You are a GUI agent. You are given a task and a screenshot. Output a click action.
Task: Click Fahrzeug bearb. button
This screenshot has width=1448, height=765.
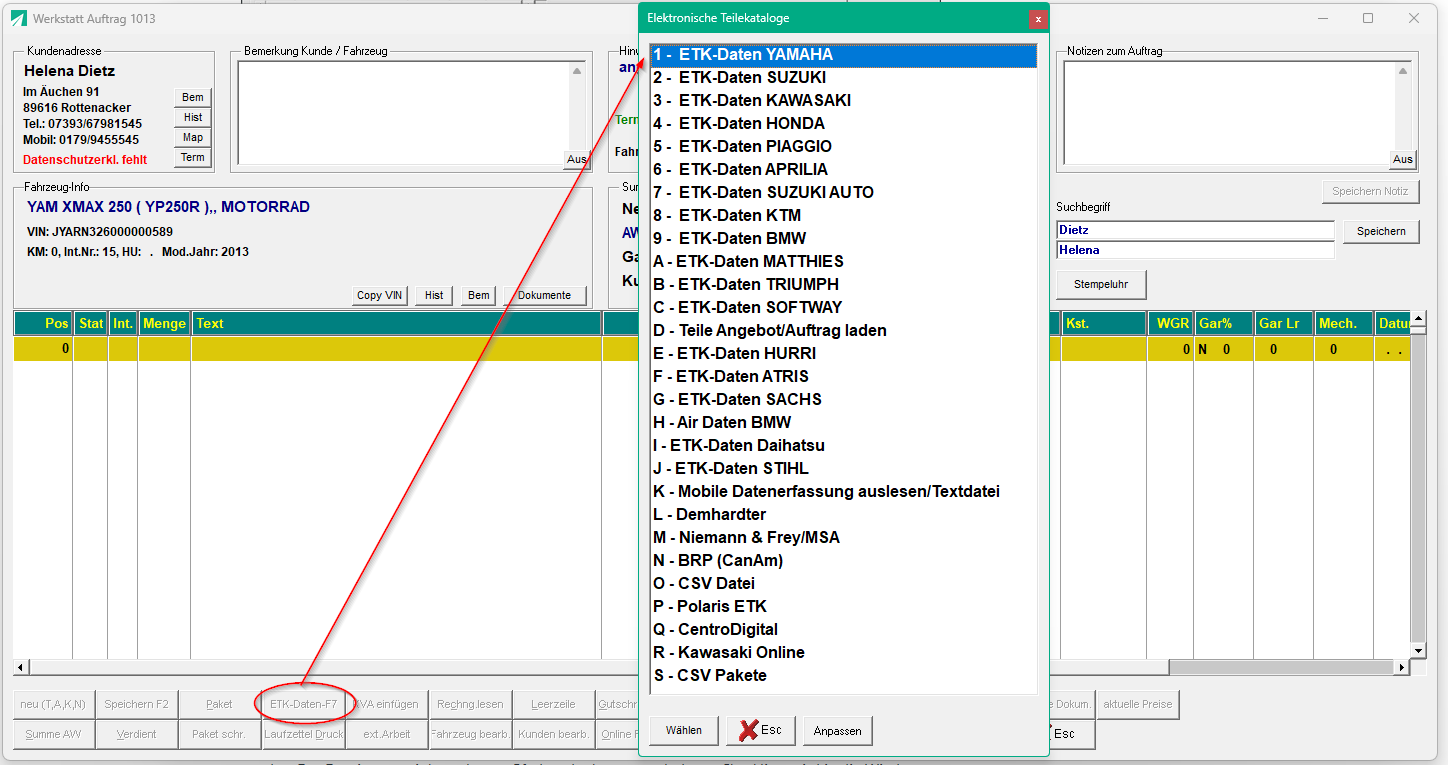tap(470, 734)
